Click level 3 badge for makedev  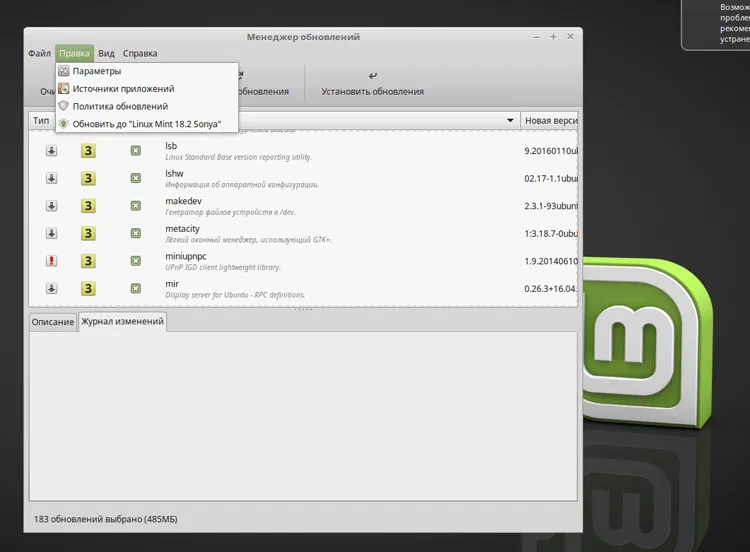click(88, 206)
